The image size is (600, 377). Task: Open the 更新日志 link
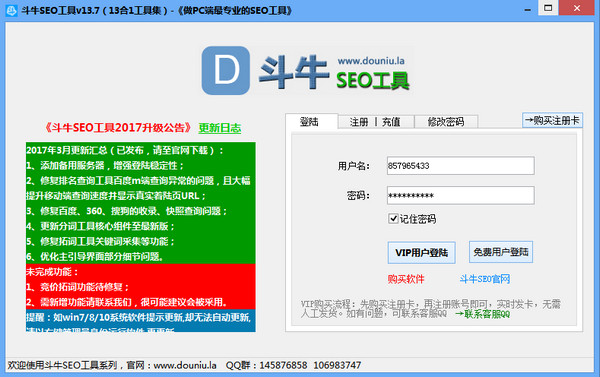(220, 128)
